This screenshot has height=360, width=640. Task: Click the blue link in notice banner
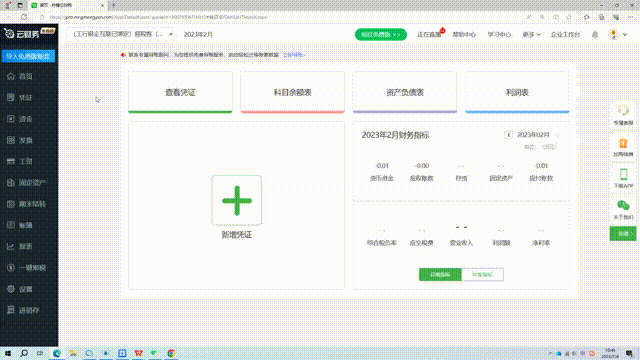[x=294, y=55]
